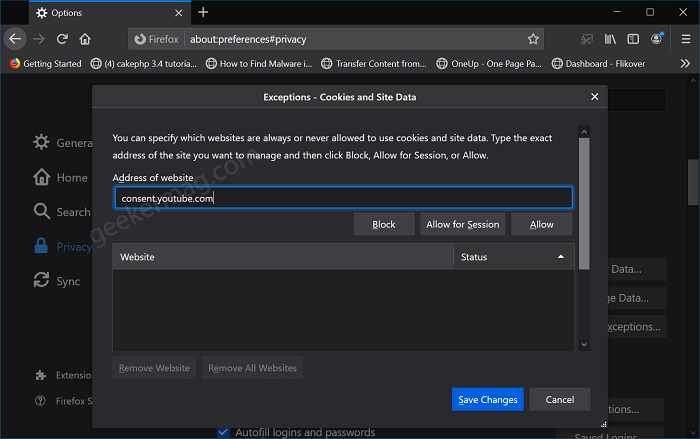Open the hamburger application menu
The image size is (700, 439).
tap(686, 39)
